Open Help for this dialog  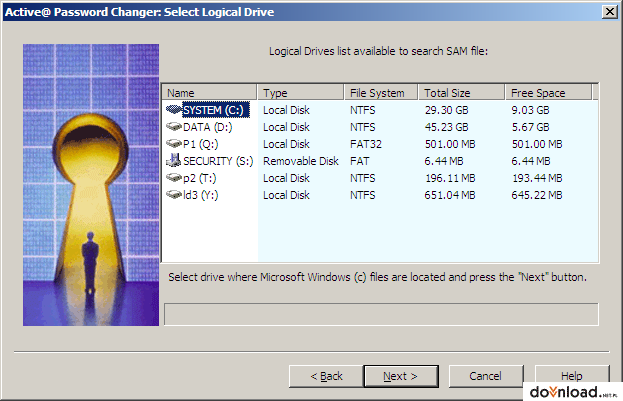[x=571, y=375]
